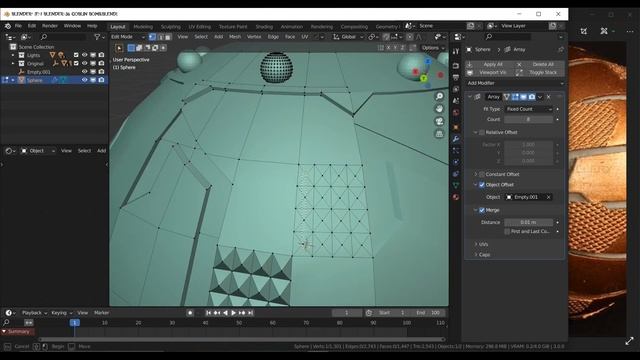Click the zoom magnifier viewport gizmo
Image resolution: width=640 pixels, height=360 pixels.
point(439,96)
